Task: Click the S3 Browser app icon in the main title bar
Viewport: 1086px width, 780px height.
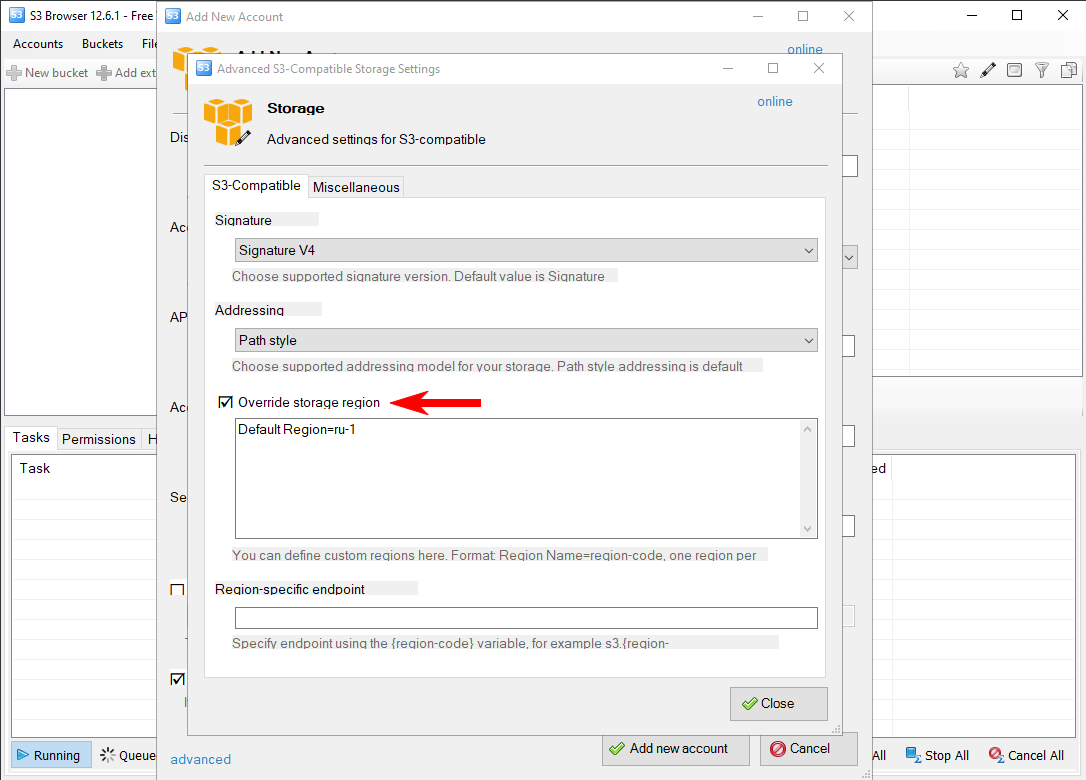Action: (17, 15)
